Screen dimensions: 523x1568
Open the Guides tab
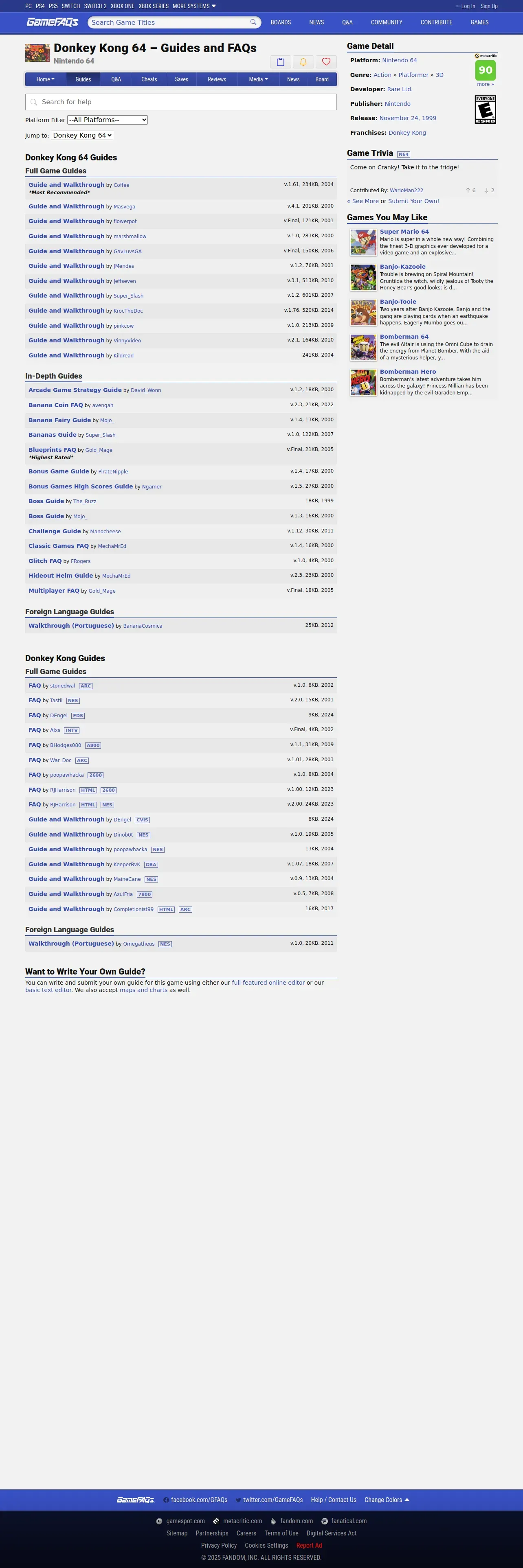click(x=84, y=79)
